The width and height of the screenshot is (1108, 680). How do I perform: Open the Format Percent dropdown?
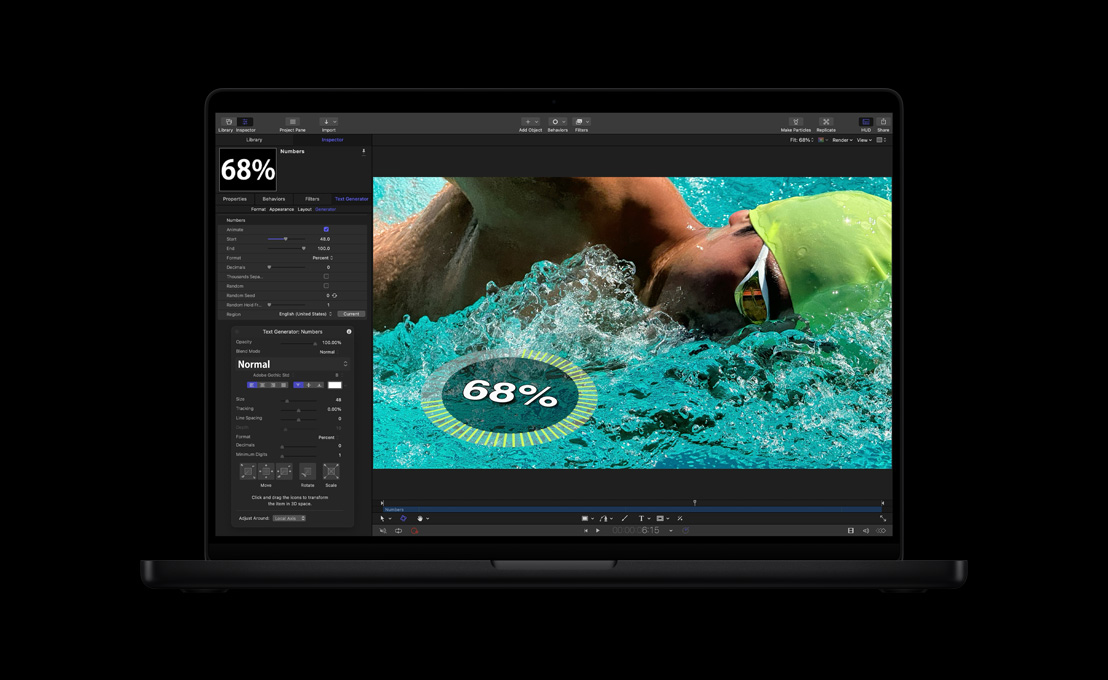(324, 258)
